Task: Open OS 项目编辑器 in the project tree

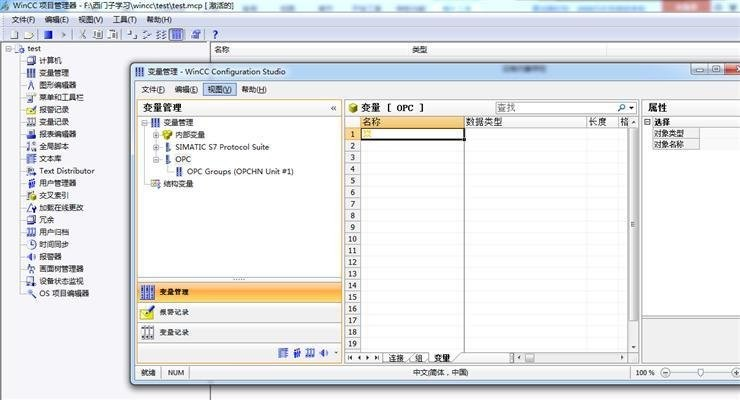Action: tap(64, 293)
